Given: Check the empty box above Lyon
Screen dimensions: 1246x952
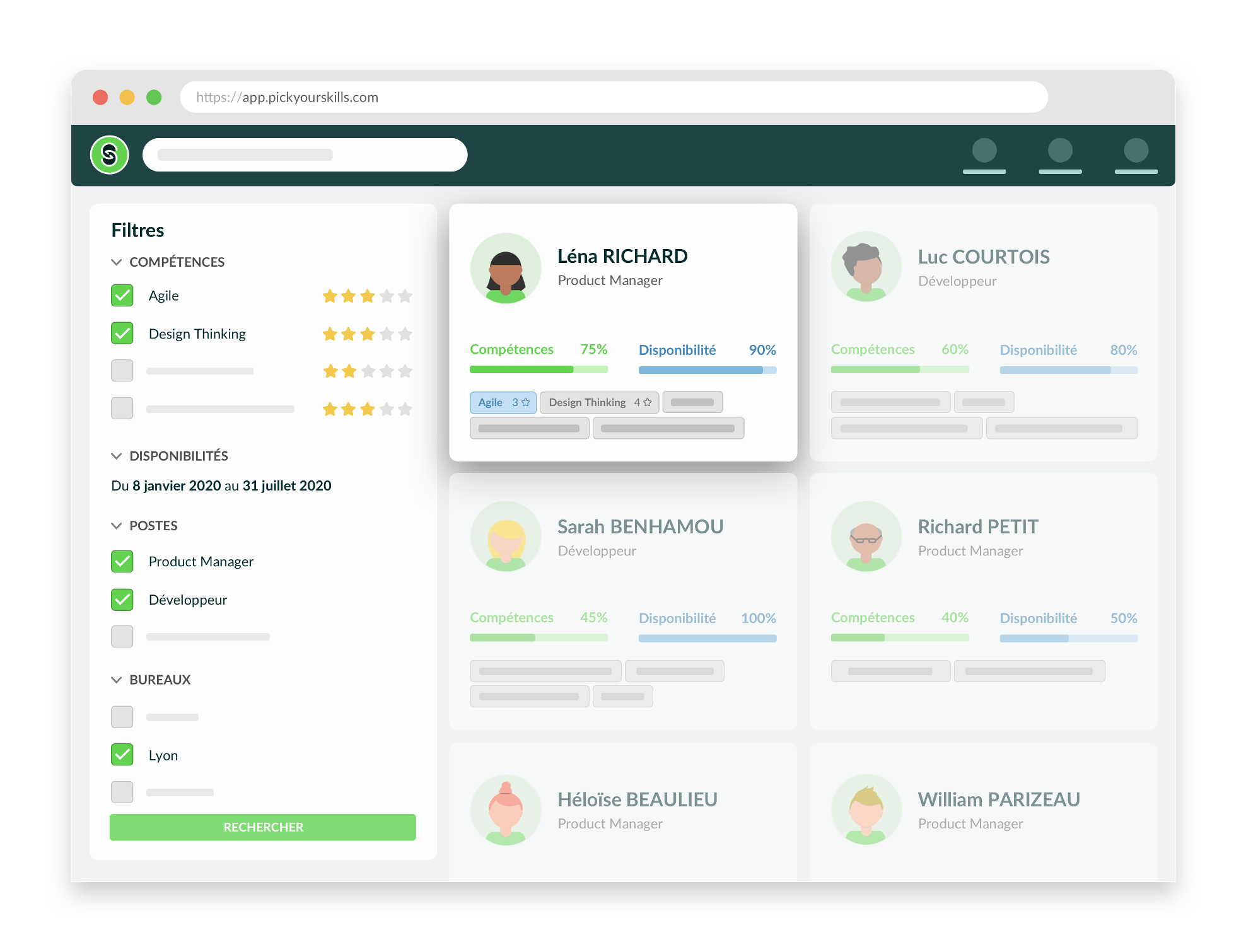Looking at the screenshot, I should pos(122,717).
